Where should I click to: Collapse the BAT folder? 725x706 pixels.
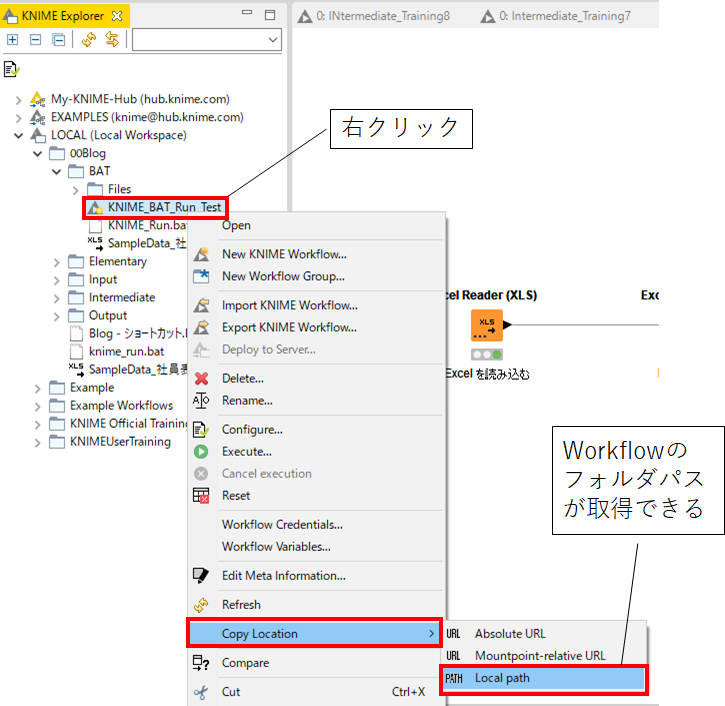[56, 172]
